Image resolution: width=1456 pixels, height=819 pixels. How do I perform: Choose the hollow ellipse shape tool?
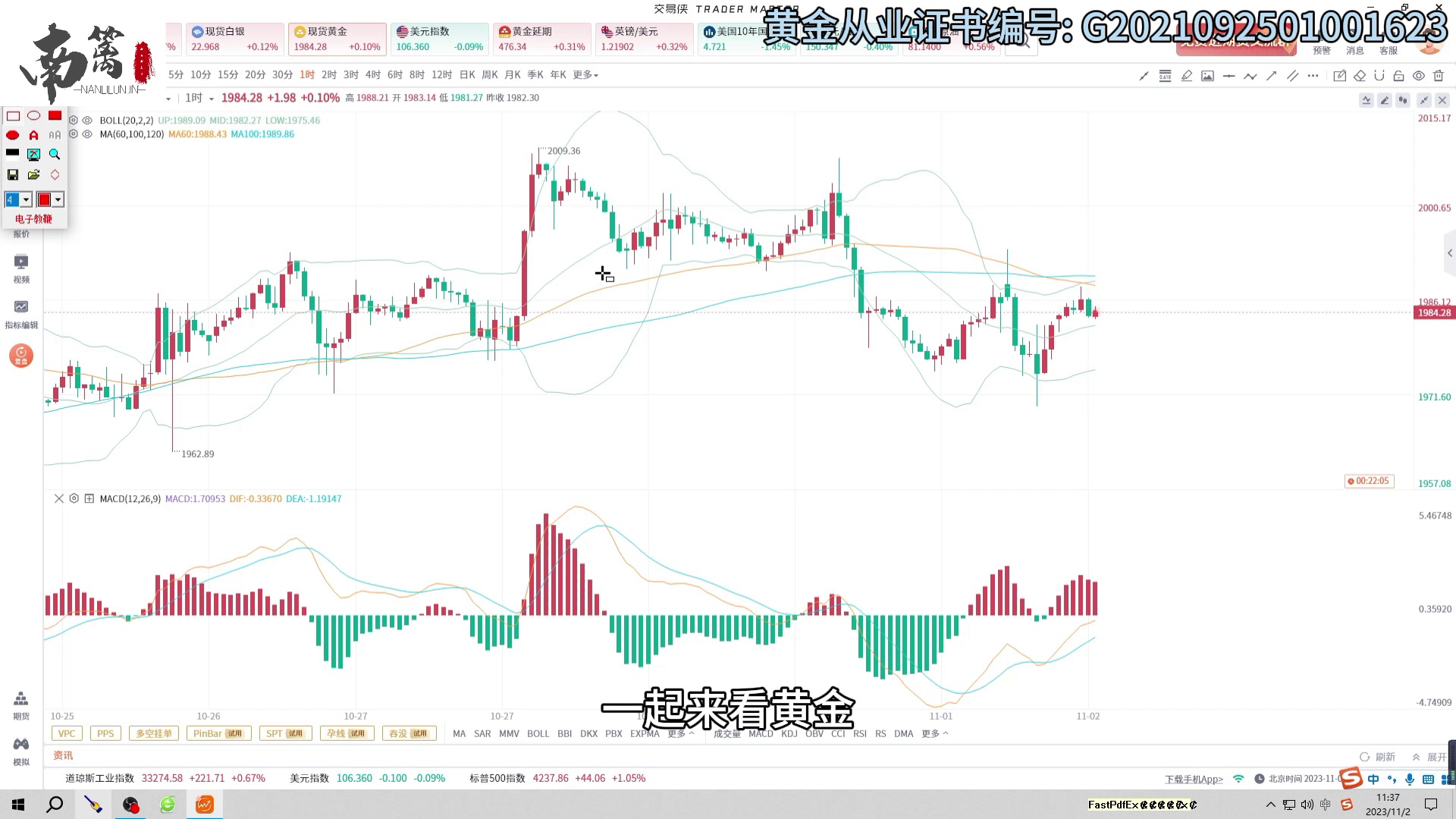[34, 116]
